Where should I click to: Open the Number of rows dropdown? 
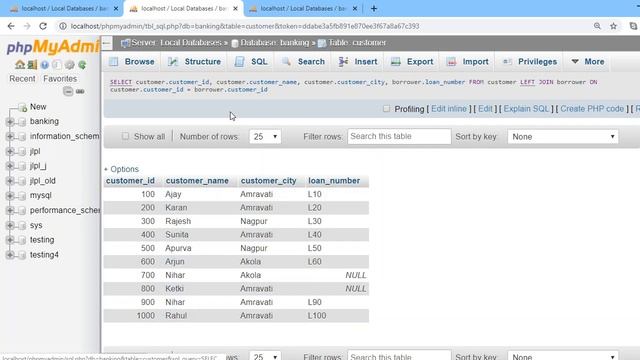tap(265, 137)
